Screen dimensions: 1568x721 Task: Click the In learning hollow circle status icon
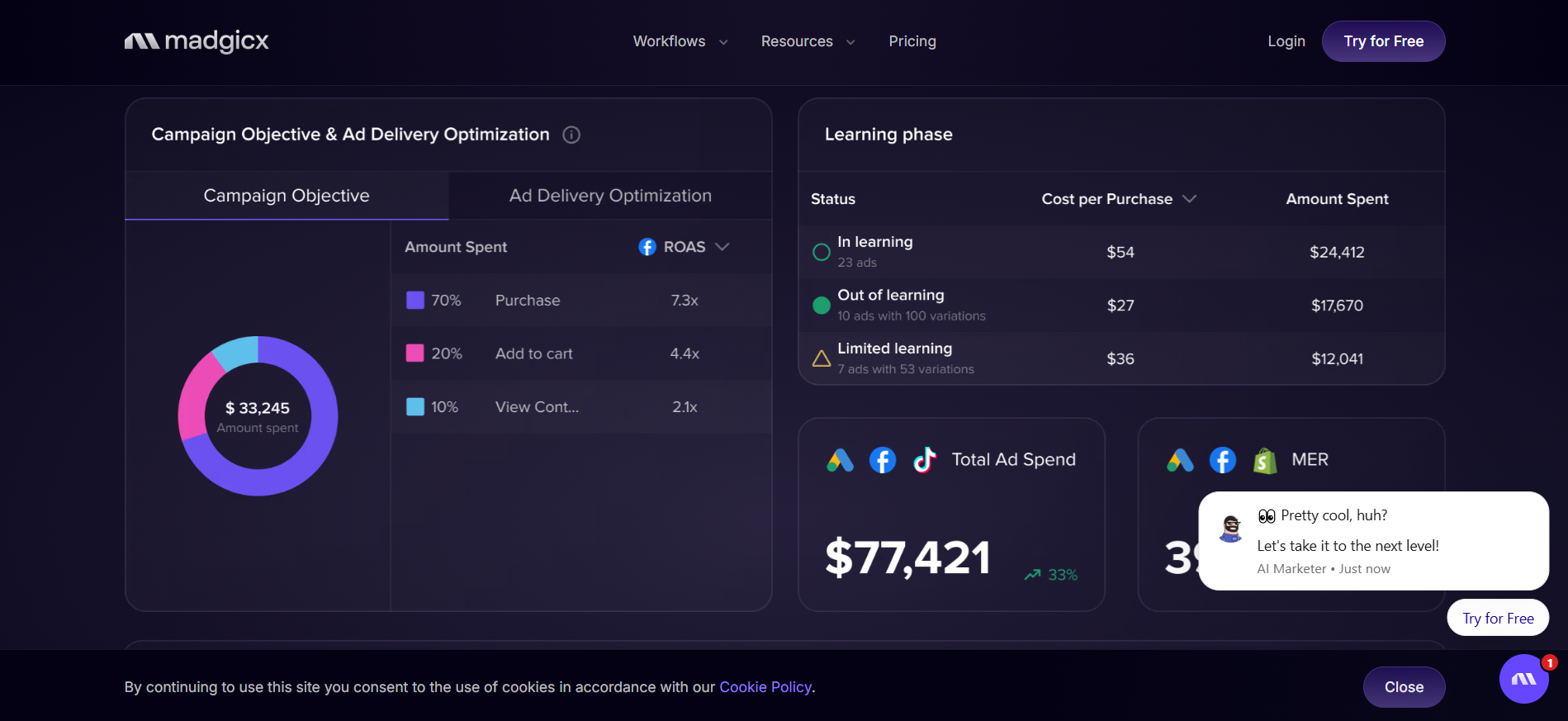(x=822, y=252)
